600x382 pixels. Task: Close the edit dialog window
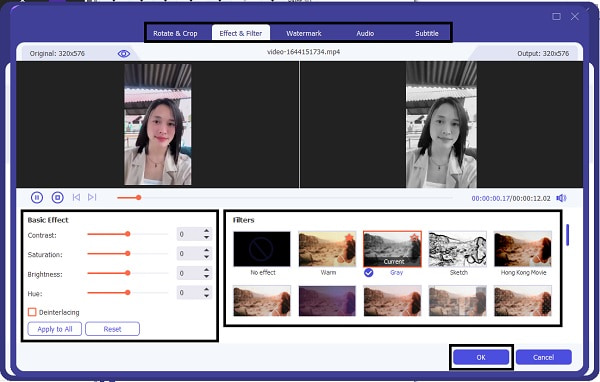(x=575, y=16)
